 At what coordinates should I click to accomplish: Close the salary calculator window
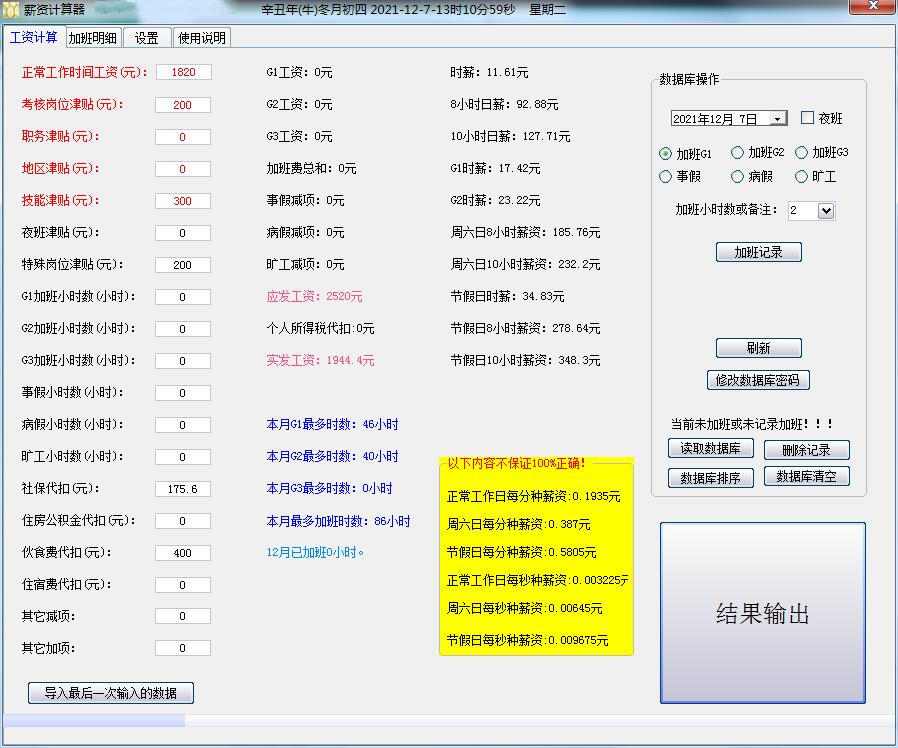pos(873,6)
